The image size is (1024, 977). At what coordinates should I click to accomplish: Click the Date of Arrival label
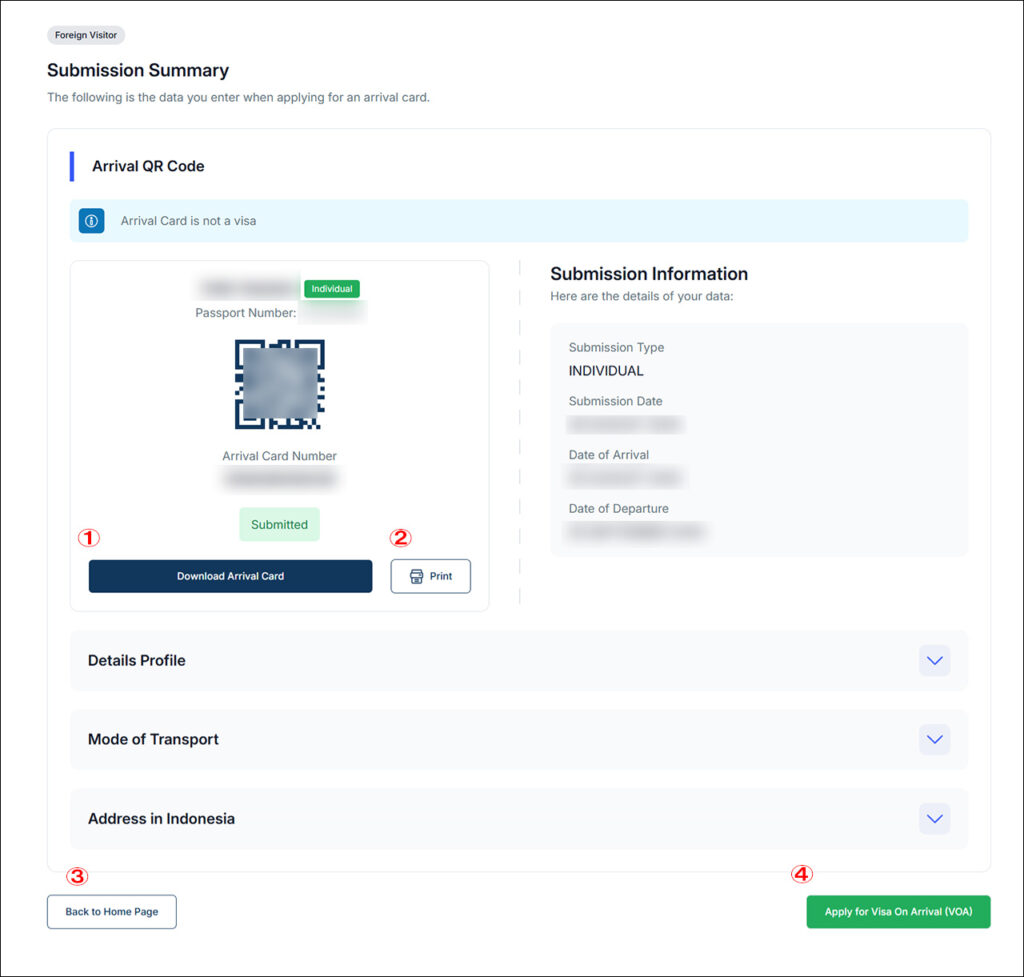[609, 455]
